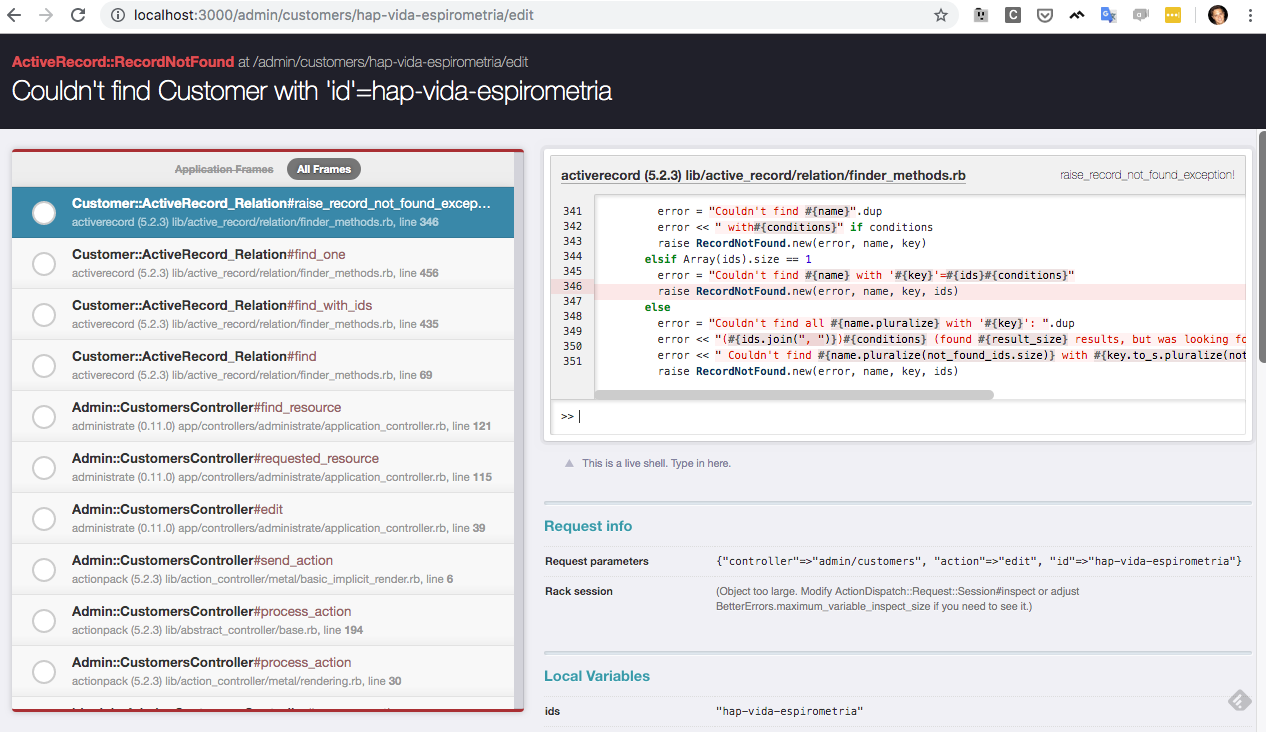Click the finder_methods.rb file path heading
This screenshot has width=1266, height=732.
click(763, 175)
